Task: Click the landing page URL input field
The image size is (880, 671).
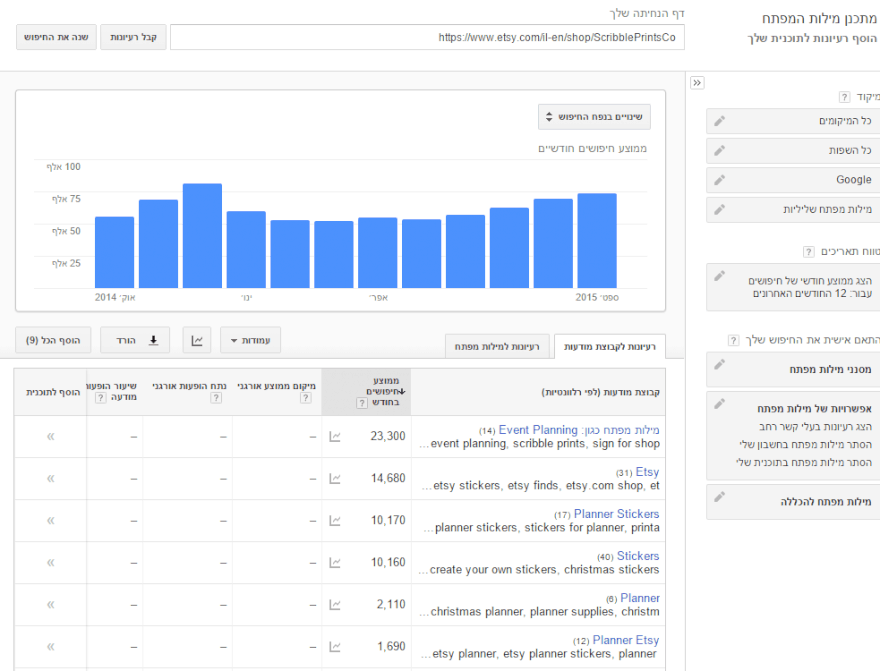Action: pos(427,37)
